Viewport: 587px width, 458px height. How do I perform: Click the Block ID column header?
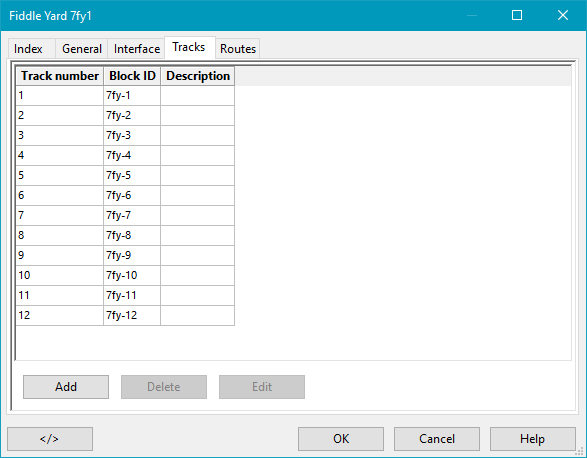[132, 76]
